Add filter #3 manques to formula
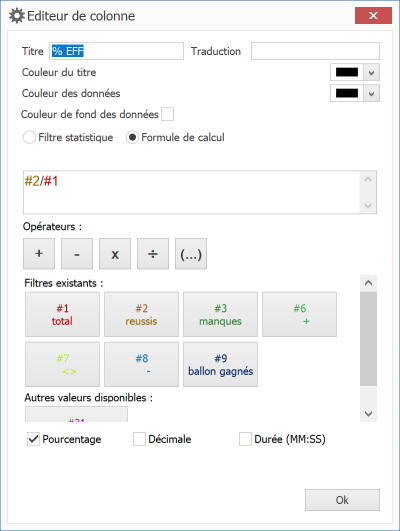This screenshot has width=400, height=531. click(x=220, y=314)
